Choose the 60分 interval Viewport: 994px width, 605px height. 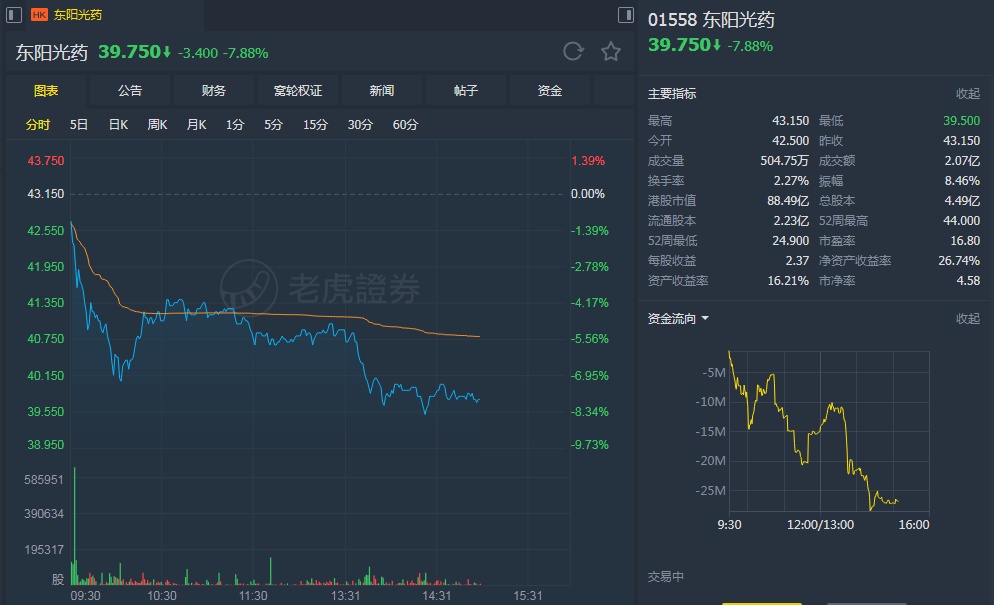[405, 125]
